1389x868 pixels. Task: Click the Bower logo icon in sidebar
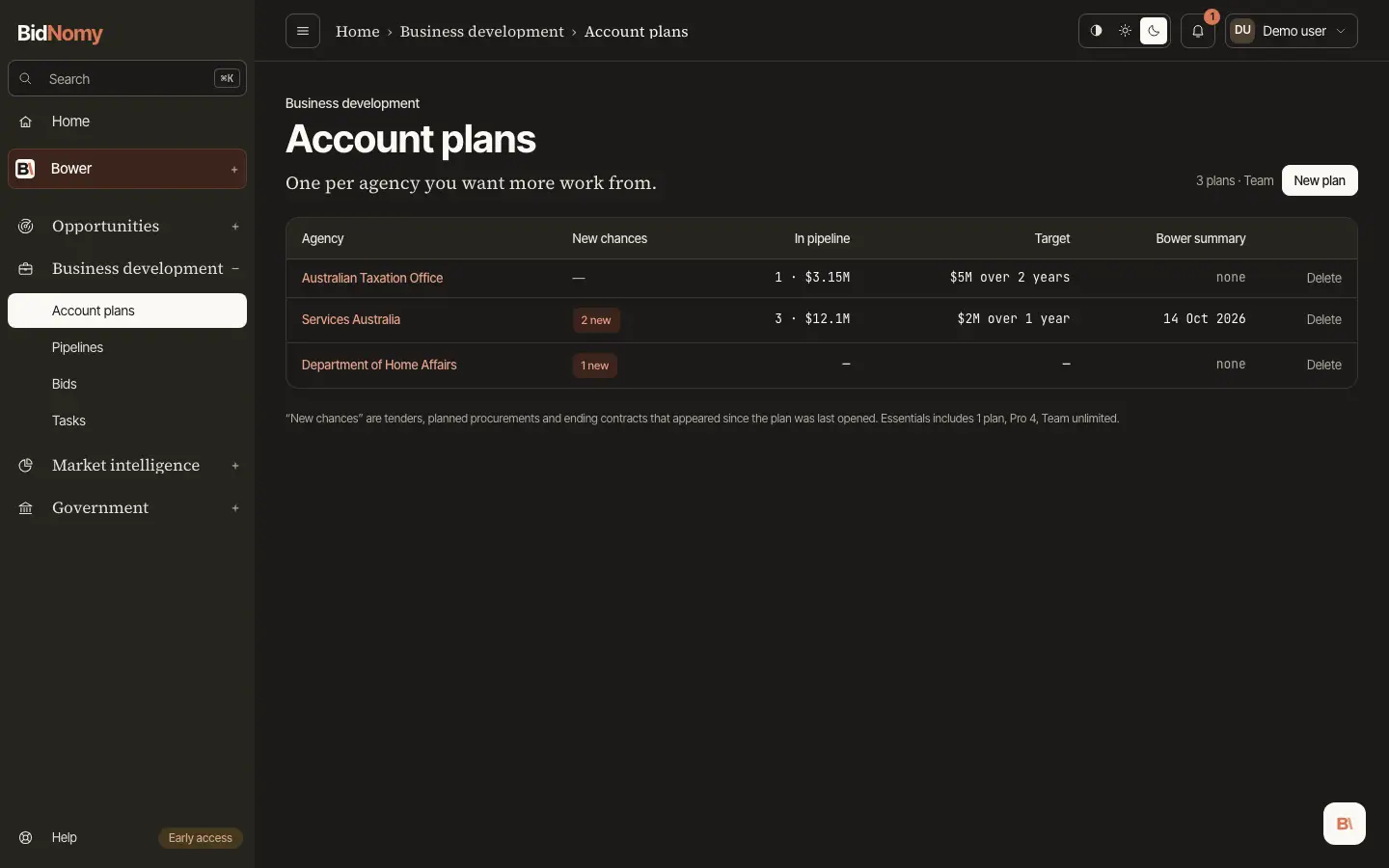click(26, 169)
